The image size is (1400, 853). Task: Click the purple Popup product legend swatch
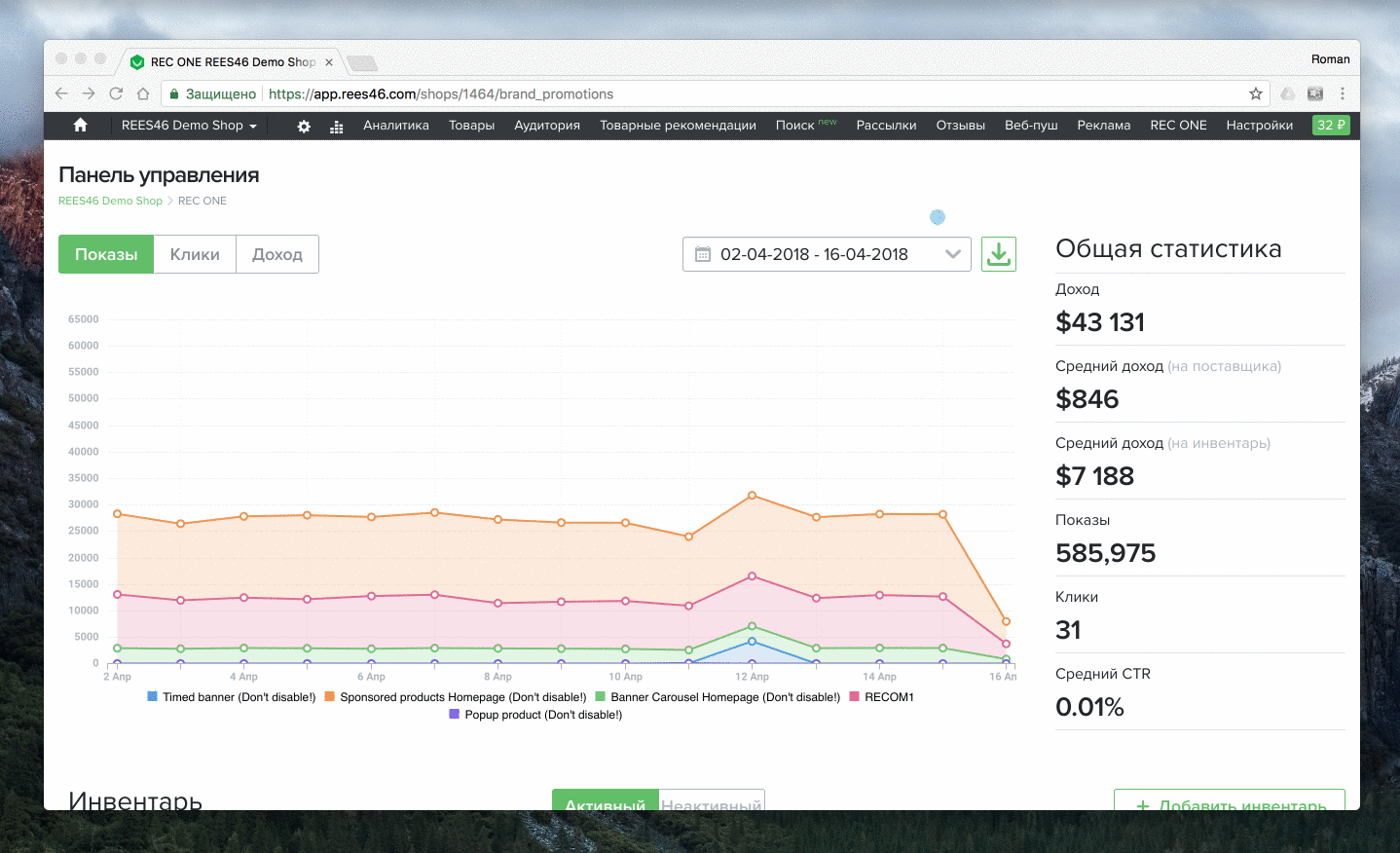pos(454,715)
